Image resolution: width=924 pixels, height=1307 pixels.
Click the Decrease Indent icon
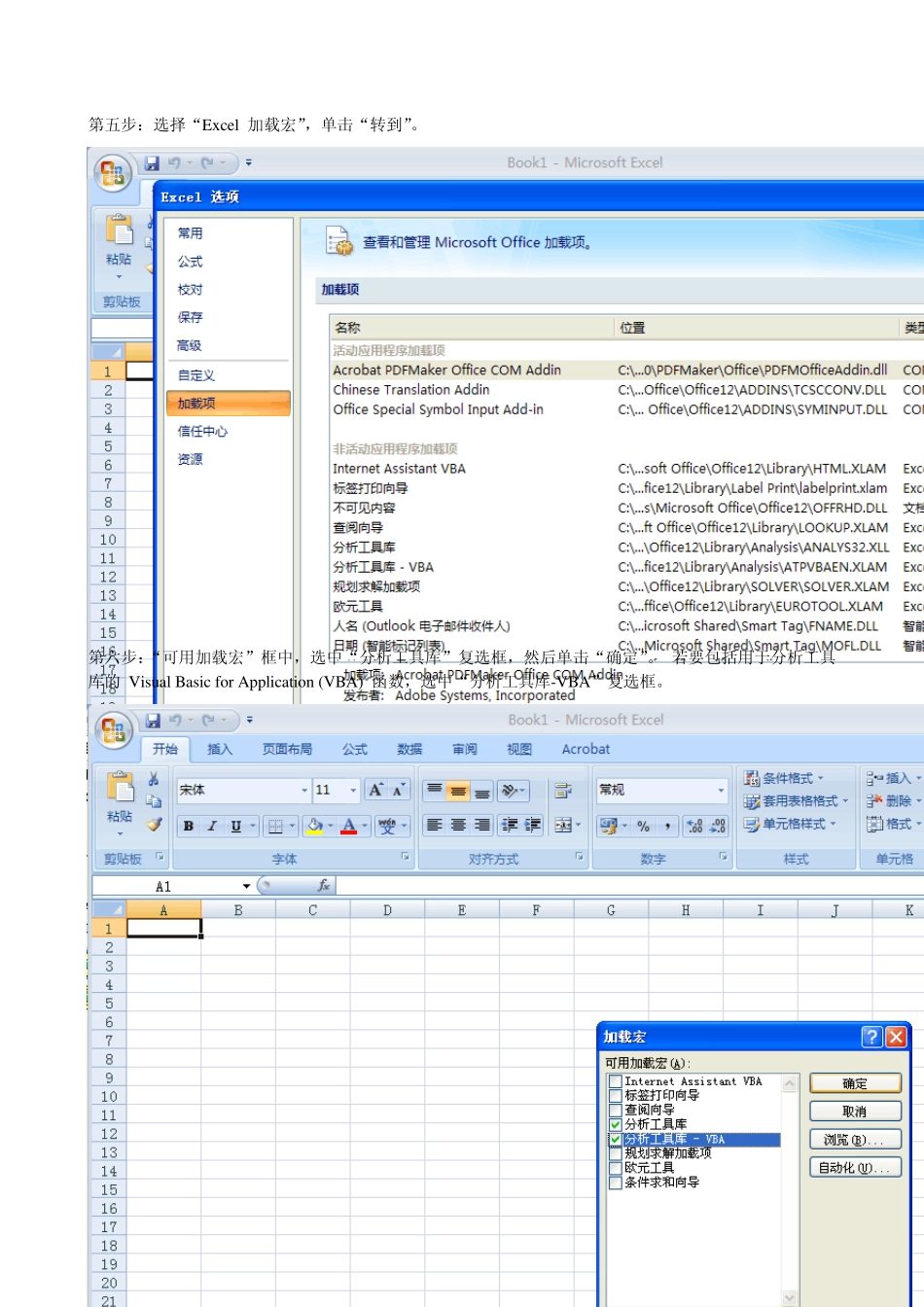click(x=509, y=825)
